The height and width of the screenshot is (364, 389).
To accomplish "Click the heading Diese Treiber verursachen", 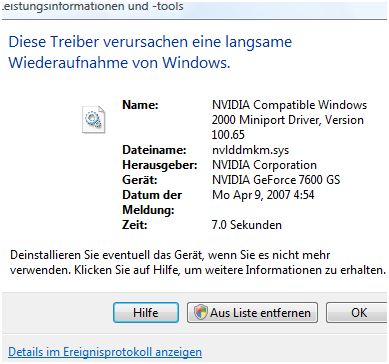I will coord(150,52).
